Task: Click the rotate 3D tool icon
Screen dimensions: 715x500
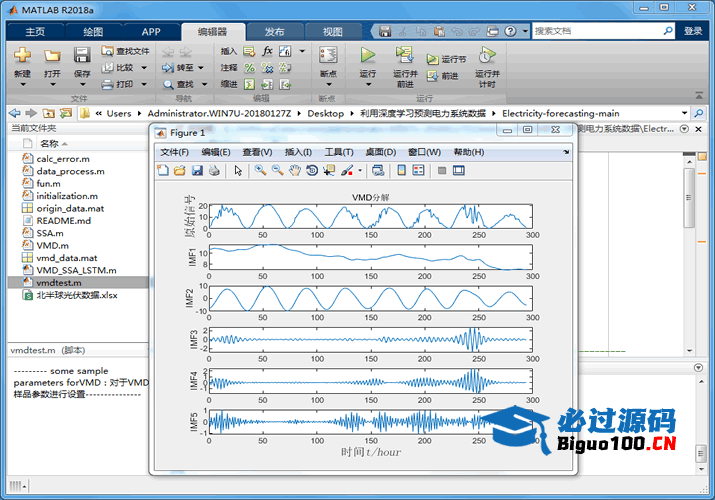Action: (312, 171)
